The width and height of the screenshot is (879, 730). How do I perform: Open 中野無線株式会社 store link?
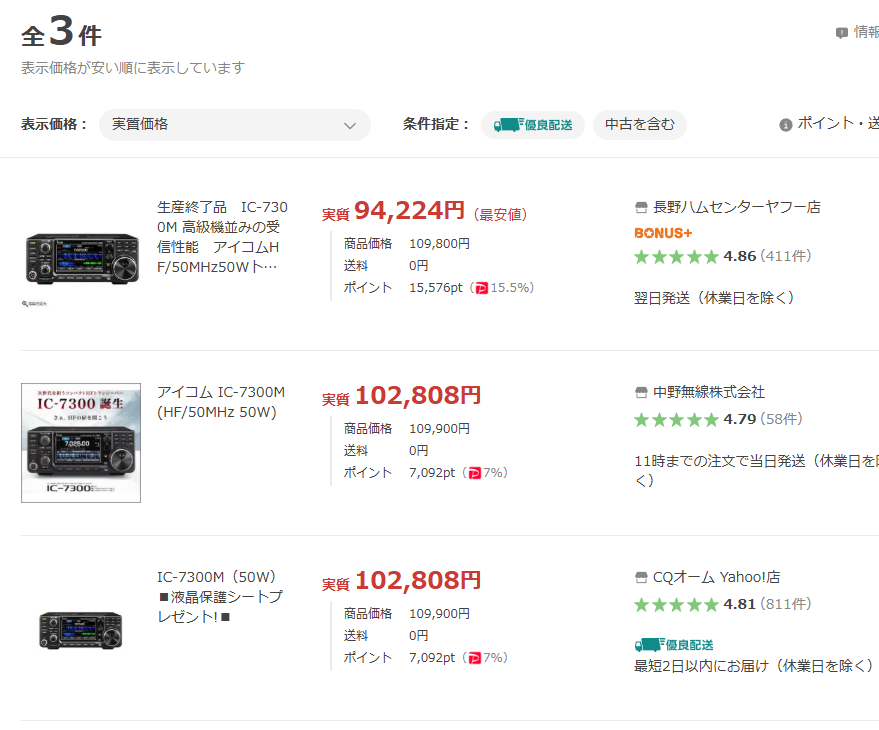coord(709,392)
